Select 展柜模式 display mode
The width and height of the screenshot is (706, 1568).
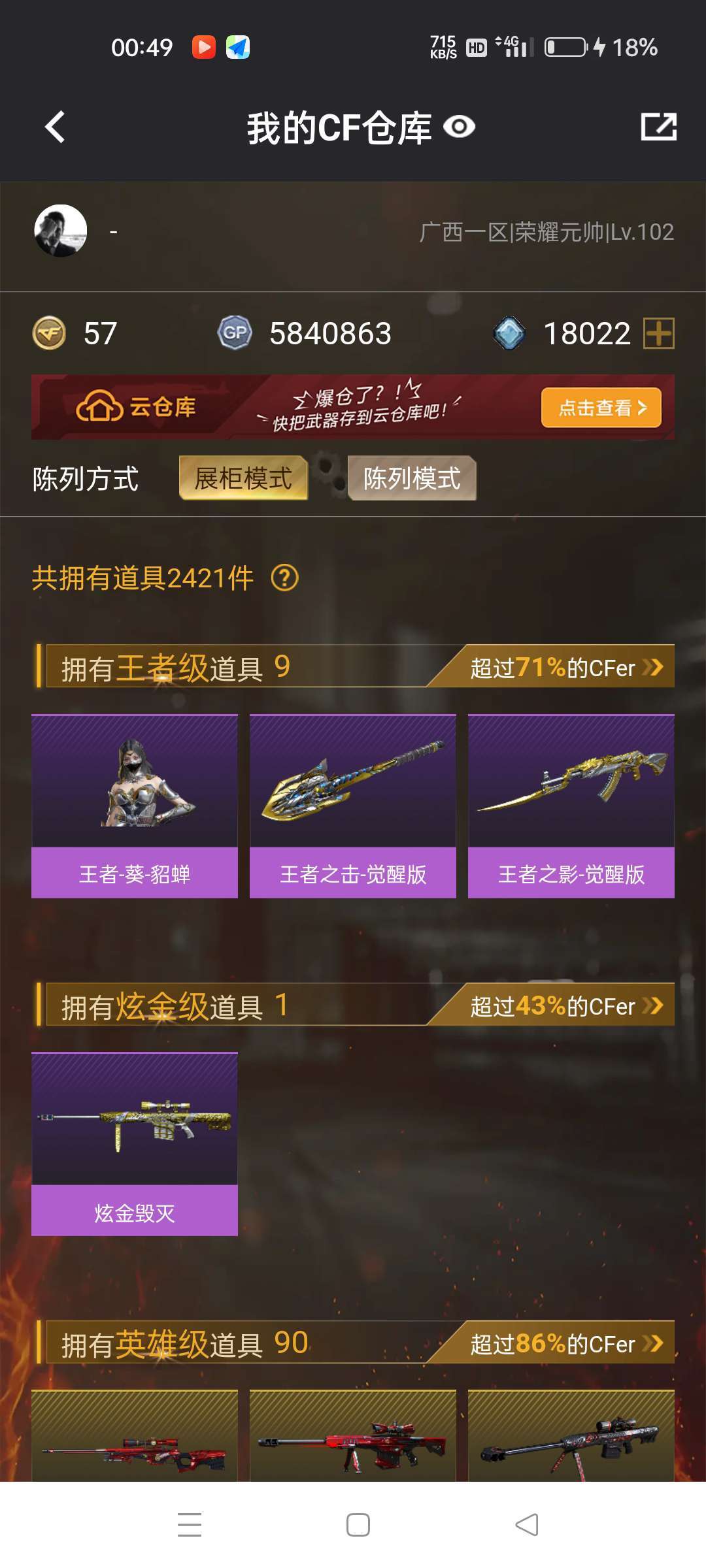pos(243,478)
